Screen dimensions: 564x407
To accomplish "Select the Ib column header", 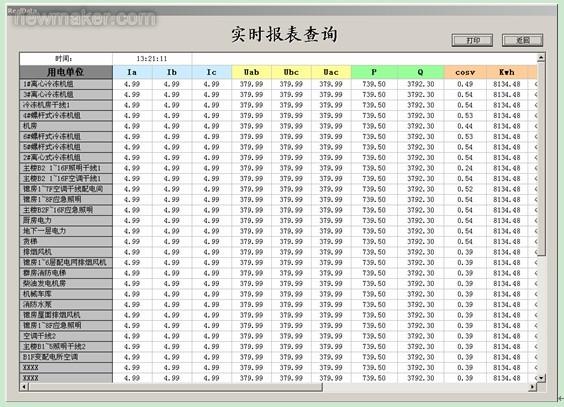I will [x=172, y=72].
